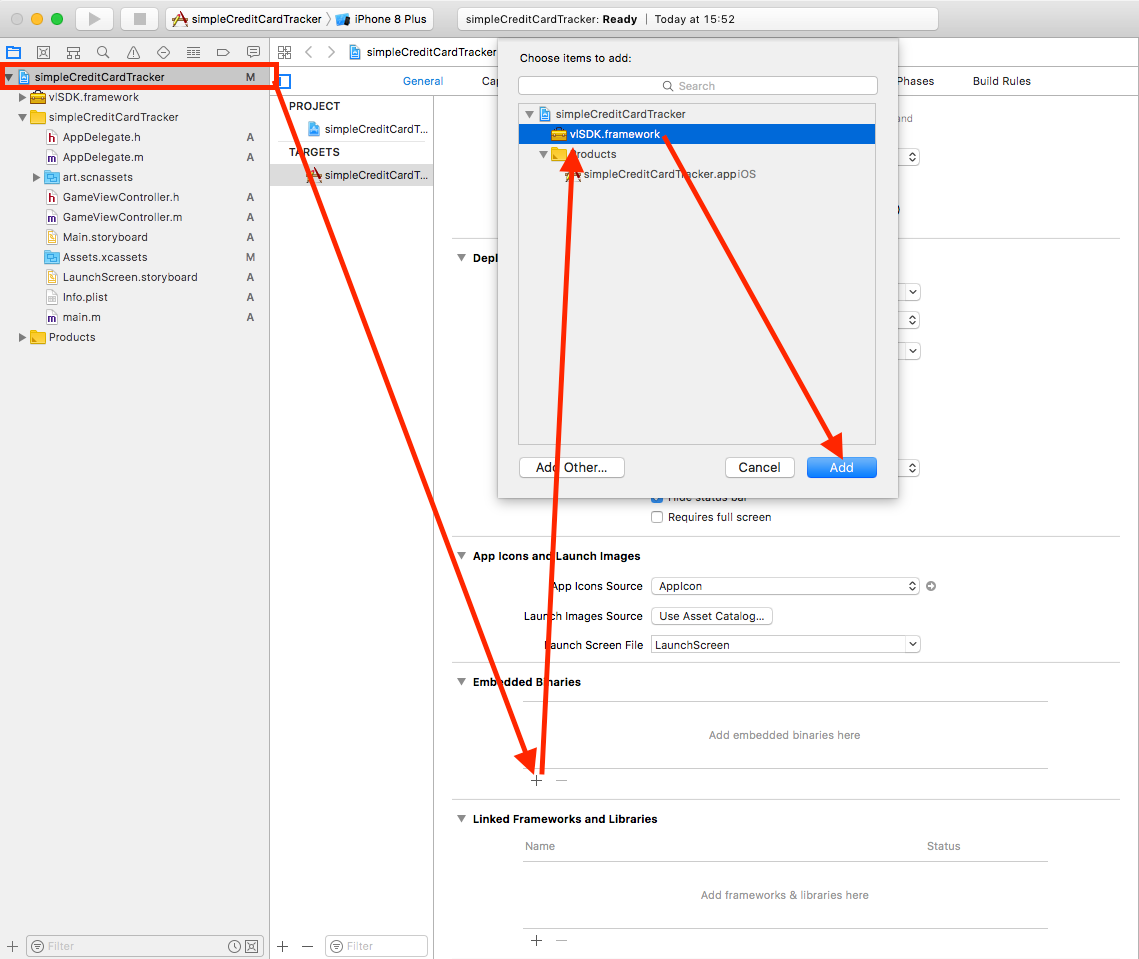
Task: Click the Run (play) button
Action: (x=94, y=19)
